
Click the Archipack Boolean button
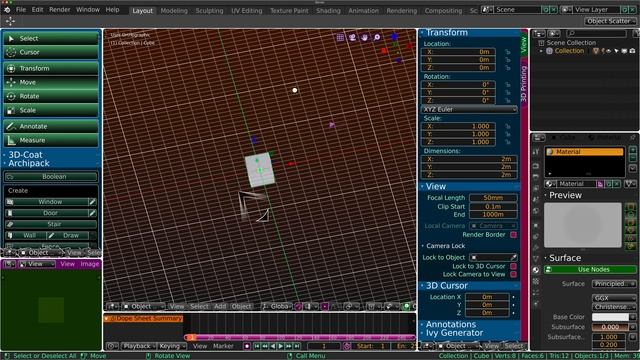[51, 177]
